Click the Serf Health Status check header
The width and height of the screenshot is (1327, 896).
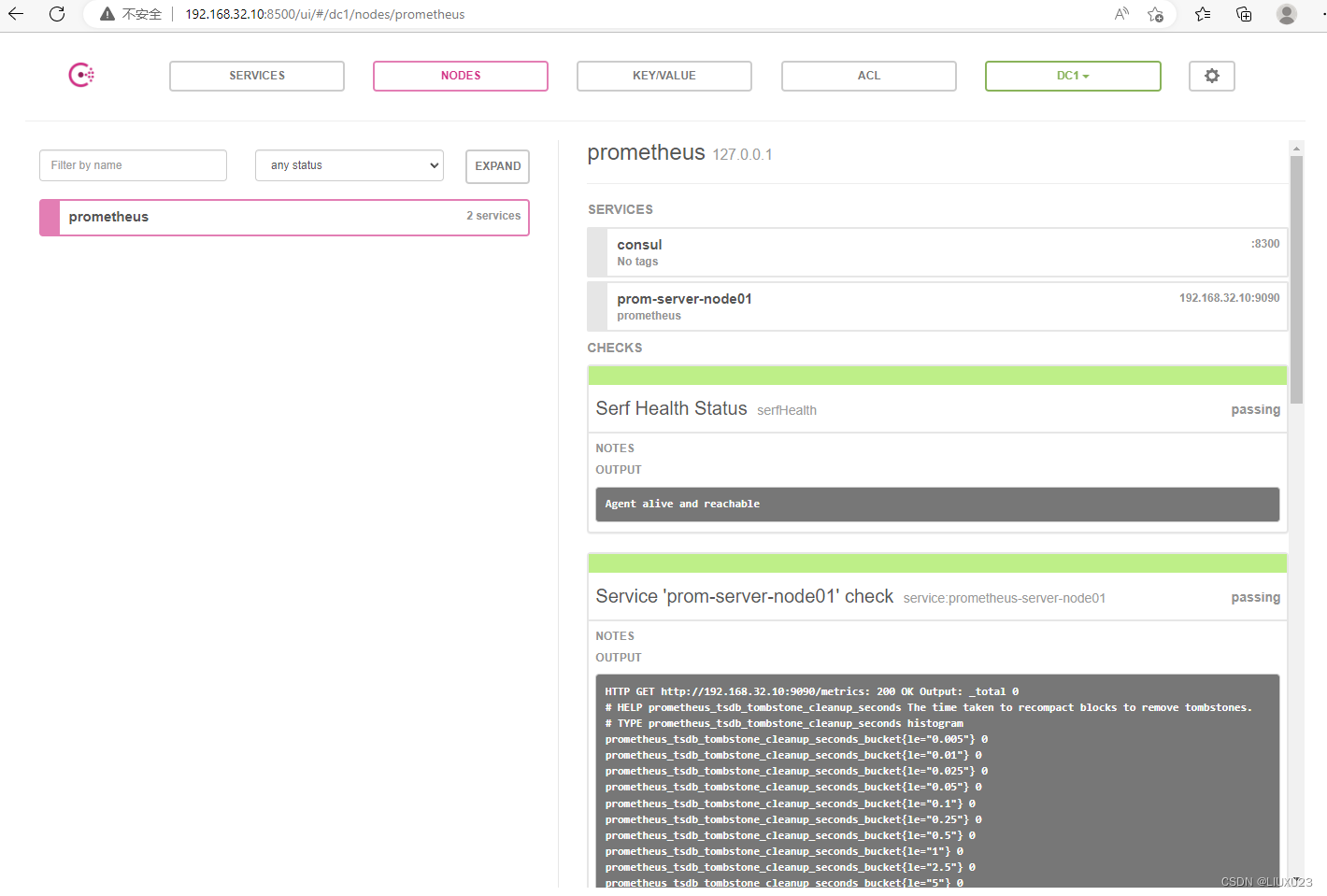(x=937, y=408)
